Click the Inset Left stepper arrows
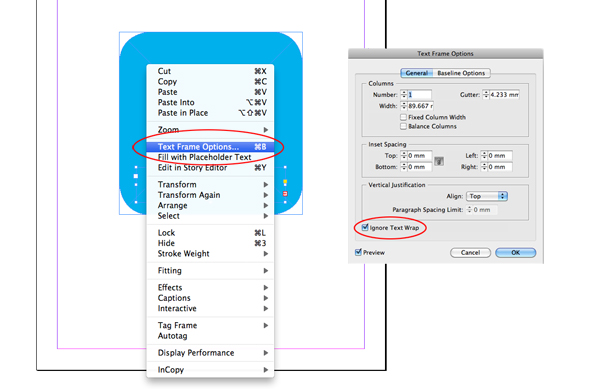 [484, 156]
